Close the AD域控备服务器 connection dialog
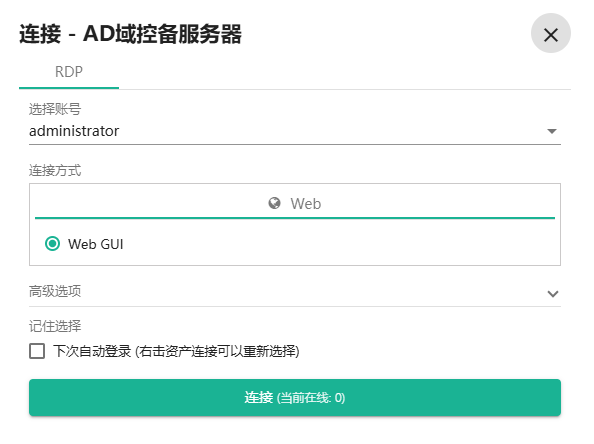The image size is (594, 444). click(550, 33)
